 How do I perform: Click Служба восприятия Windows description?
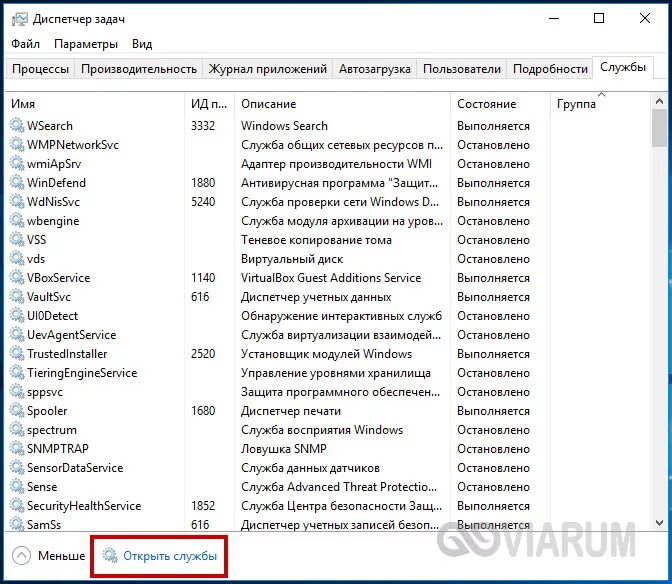click(x=322, y=430)
